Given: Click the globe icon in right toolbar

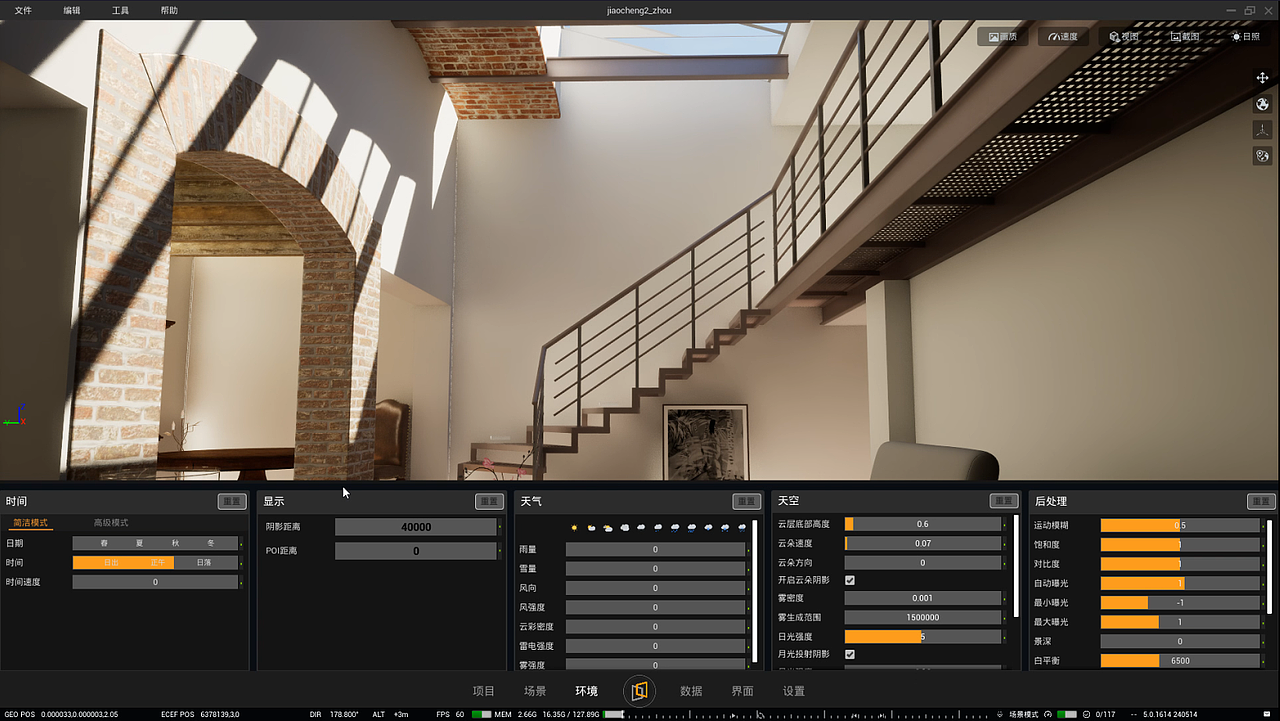Looking at the screenshot, I should point(1262,104).
